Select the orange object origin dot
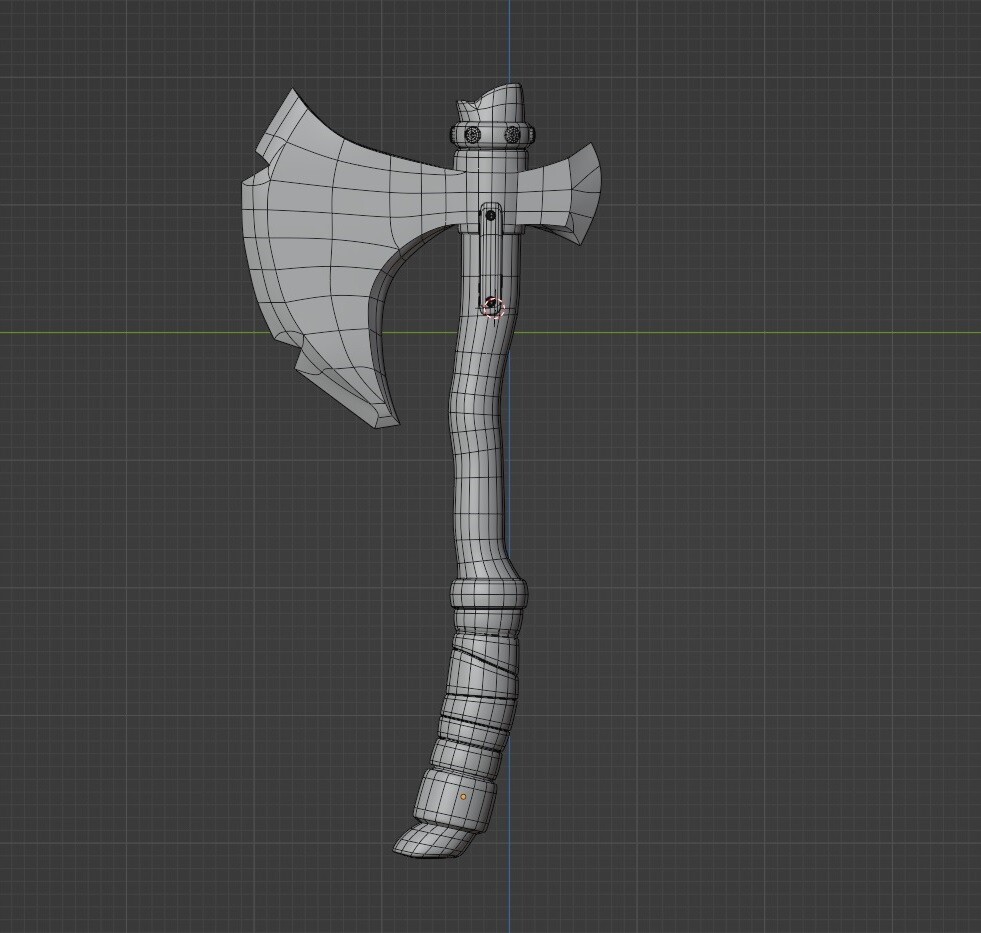Image resolution: width=981 pixels, height=933 pixels. (x=463, y=797)
